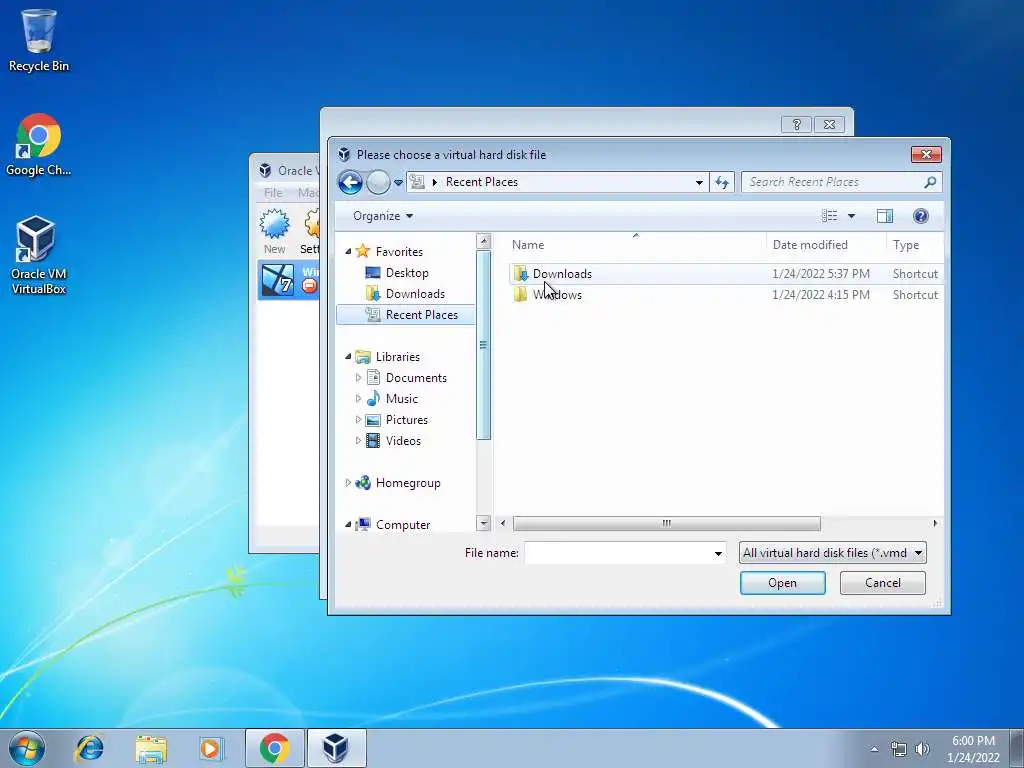
Task: Open recent pages dropdown beside Forward arrow
Action: (x=398, y=183)
